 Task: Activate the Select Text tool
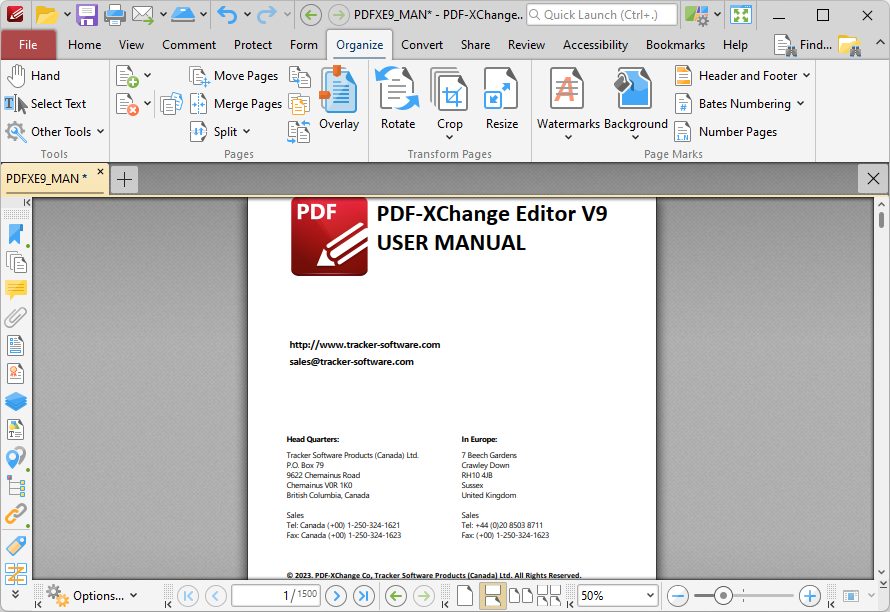(x=45, y=104)
